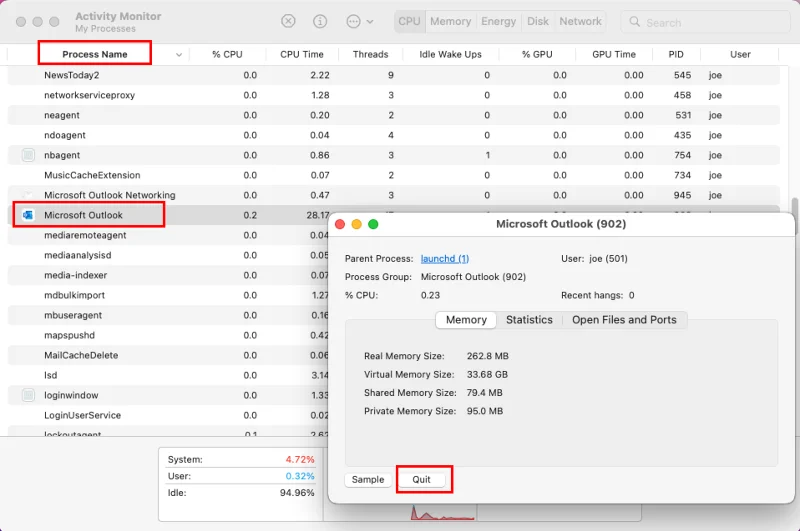The width and height of the screenshot is (800, 531).
Task: Open the Disk tab
Action: 538,21
